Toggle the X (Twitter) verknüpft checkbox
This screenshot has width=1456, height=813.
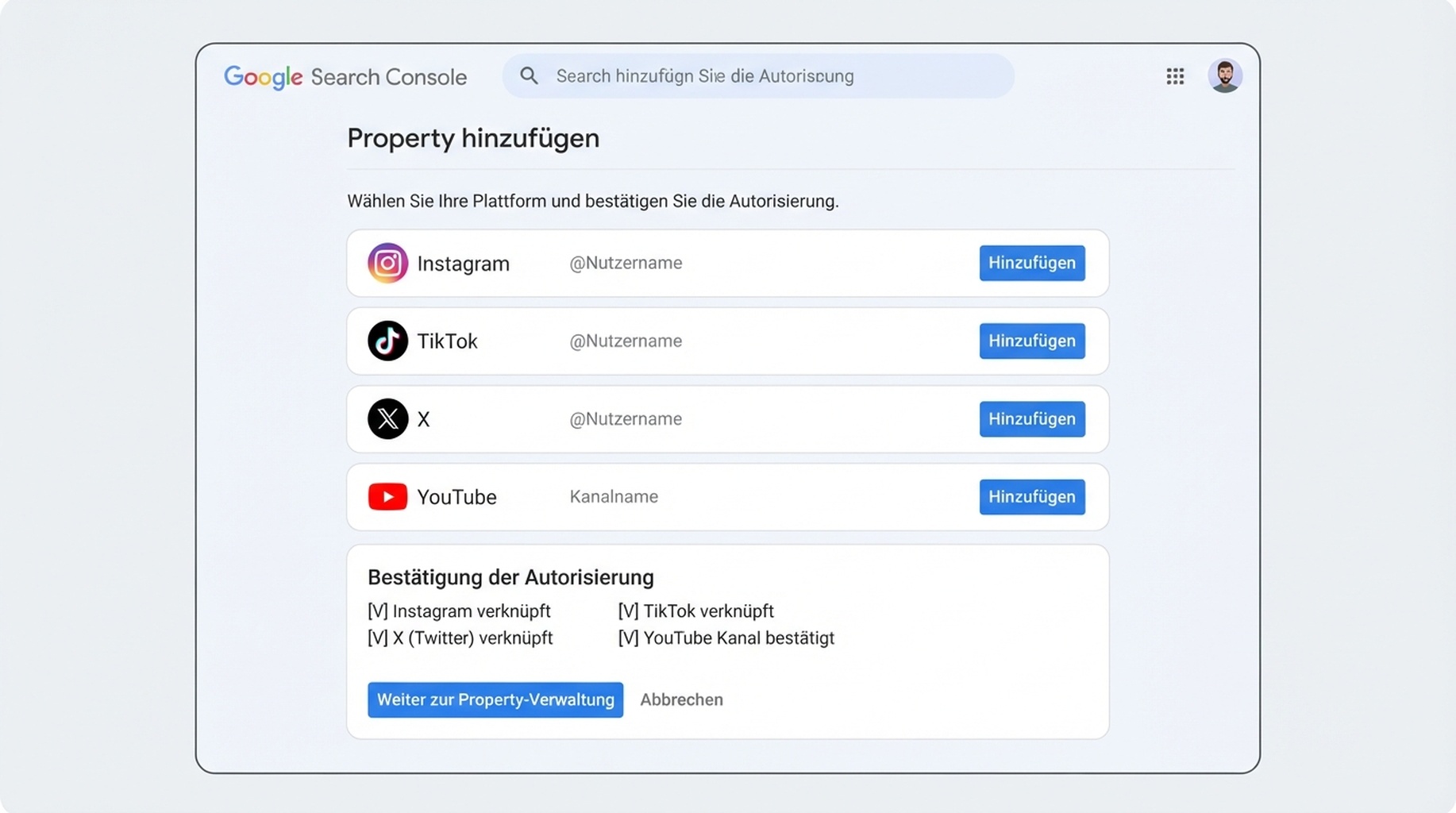[x=378, y=638]
